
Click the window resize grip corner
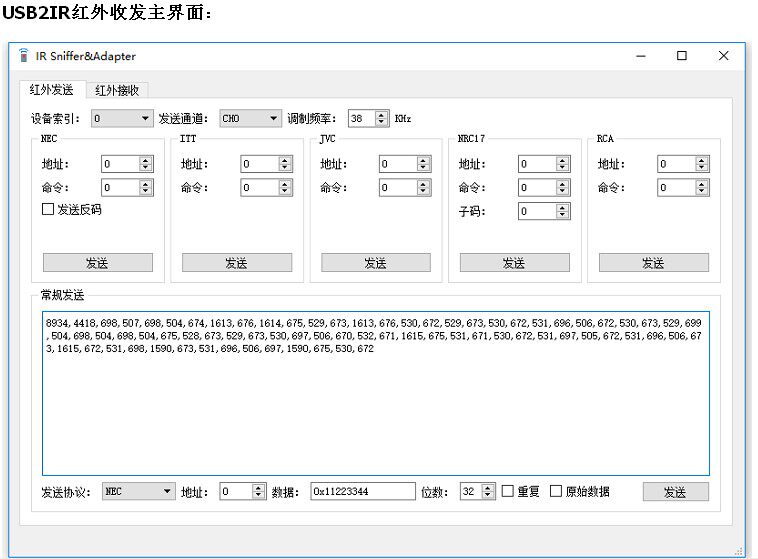click(739, 551)
